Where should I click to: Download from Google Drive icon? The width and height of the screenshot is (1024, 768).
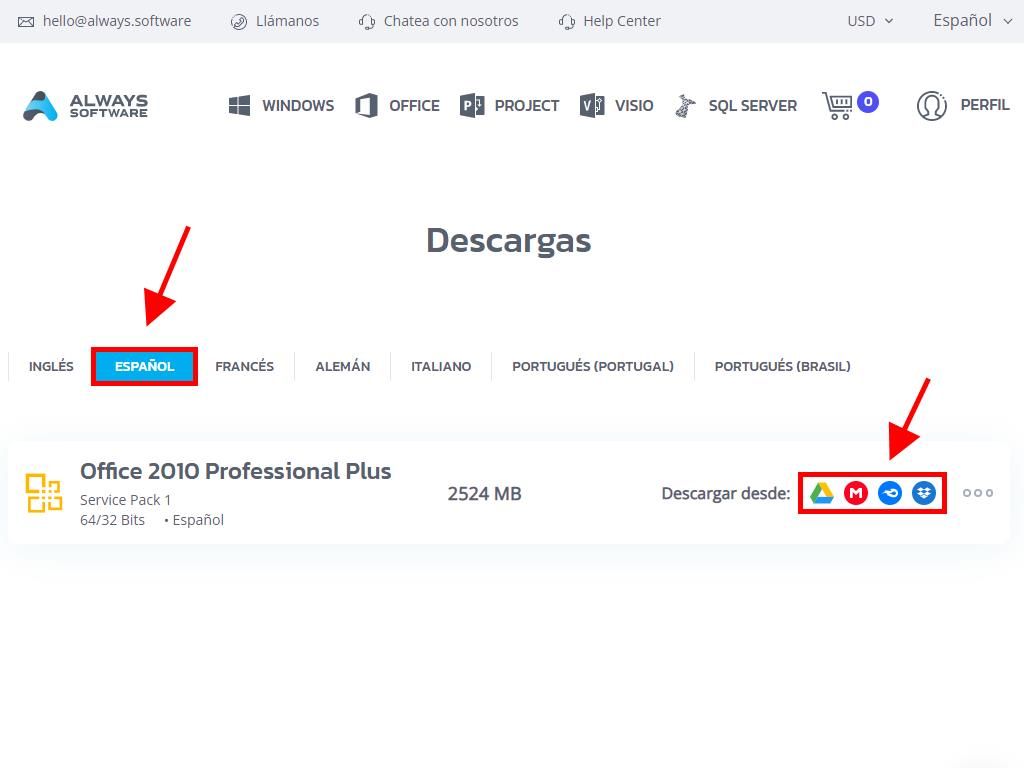point(822,493)
